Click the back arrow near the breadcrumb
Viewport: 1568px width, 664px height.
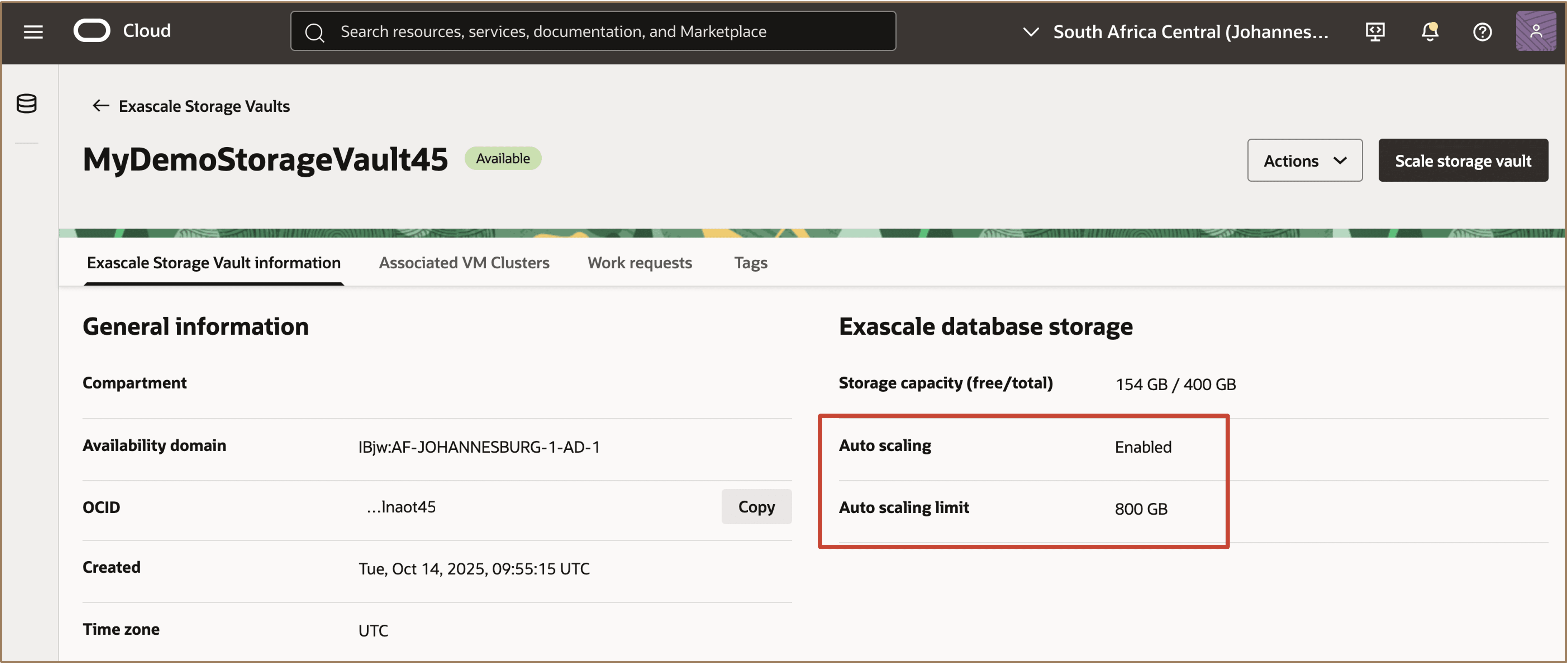point(101,105)
